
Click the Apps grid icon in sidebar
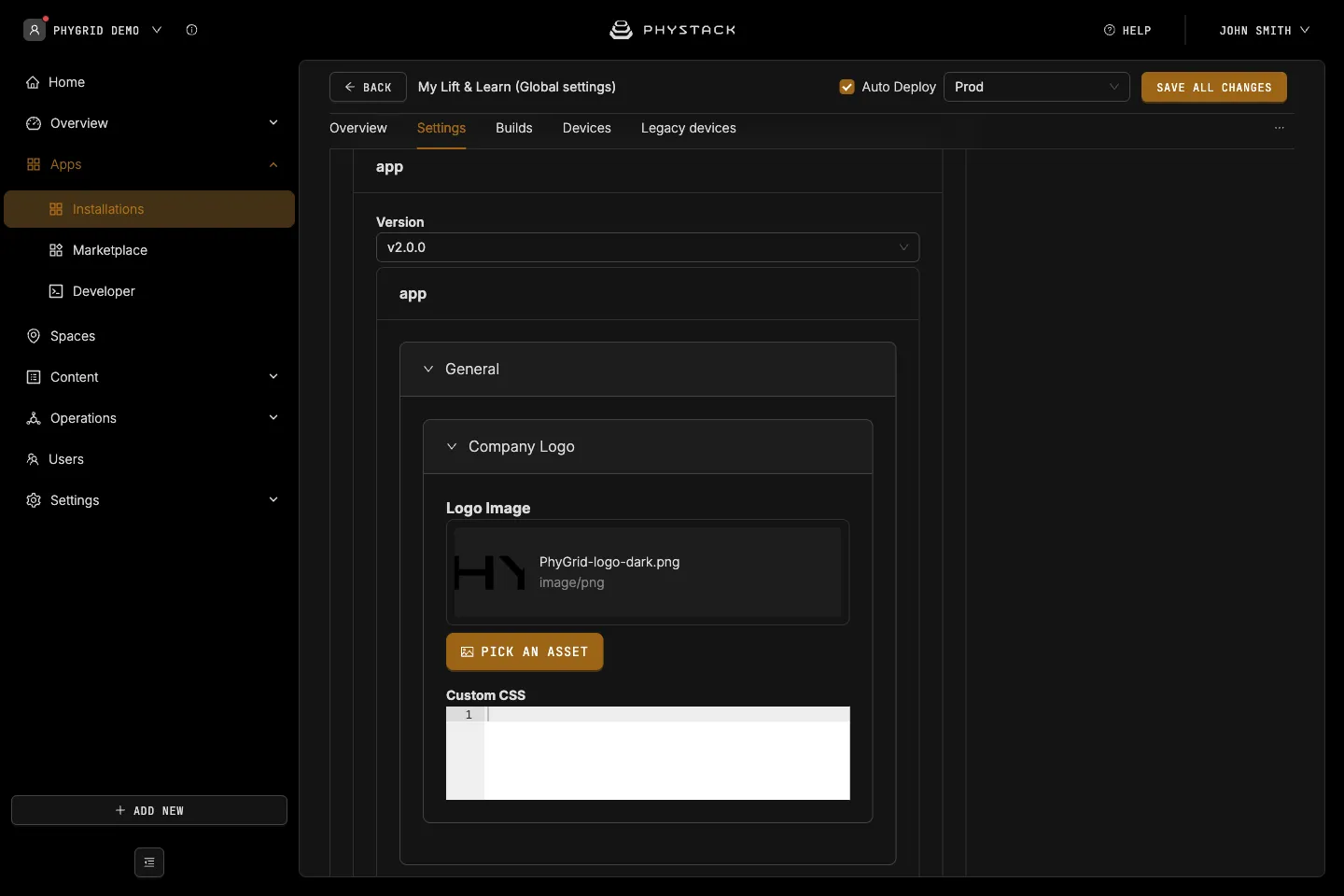tap(34, 164)
